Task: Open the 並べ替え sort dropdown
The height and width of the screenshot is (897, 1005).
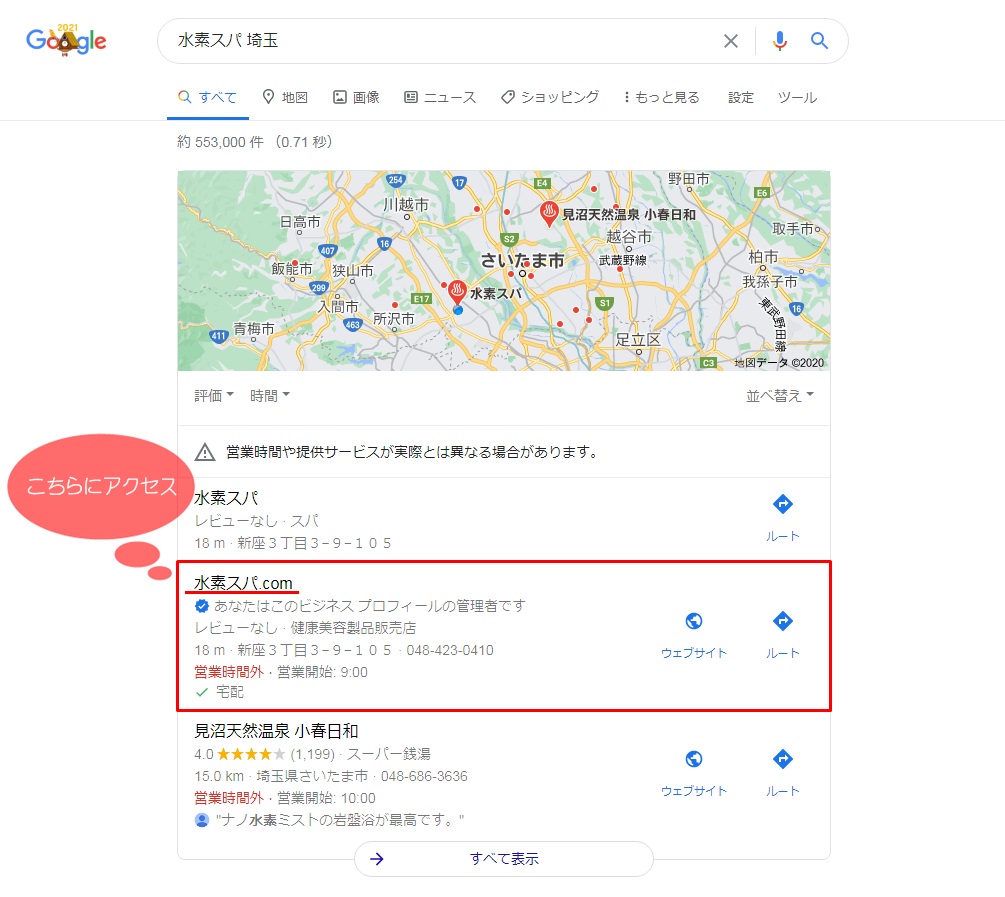Action: (x=779, y=396)
